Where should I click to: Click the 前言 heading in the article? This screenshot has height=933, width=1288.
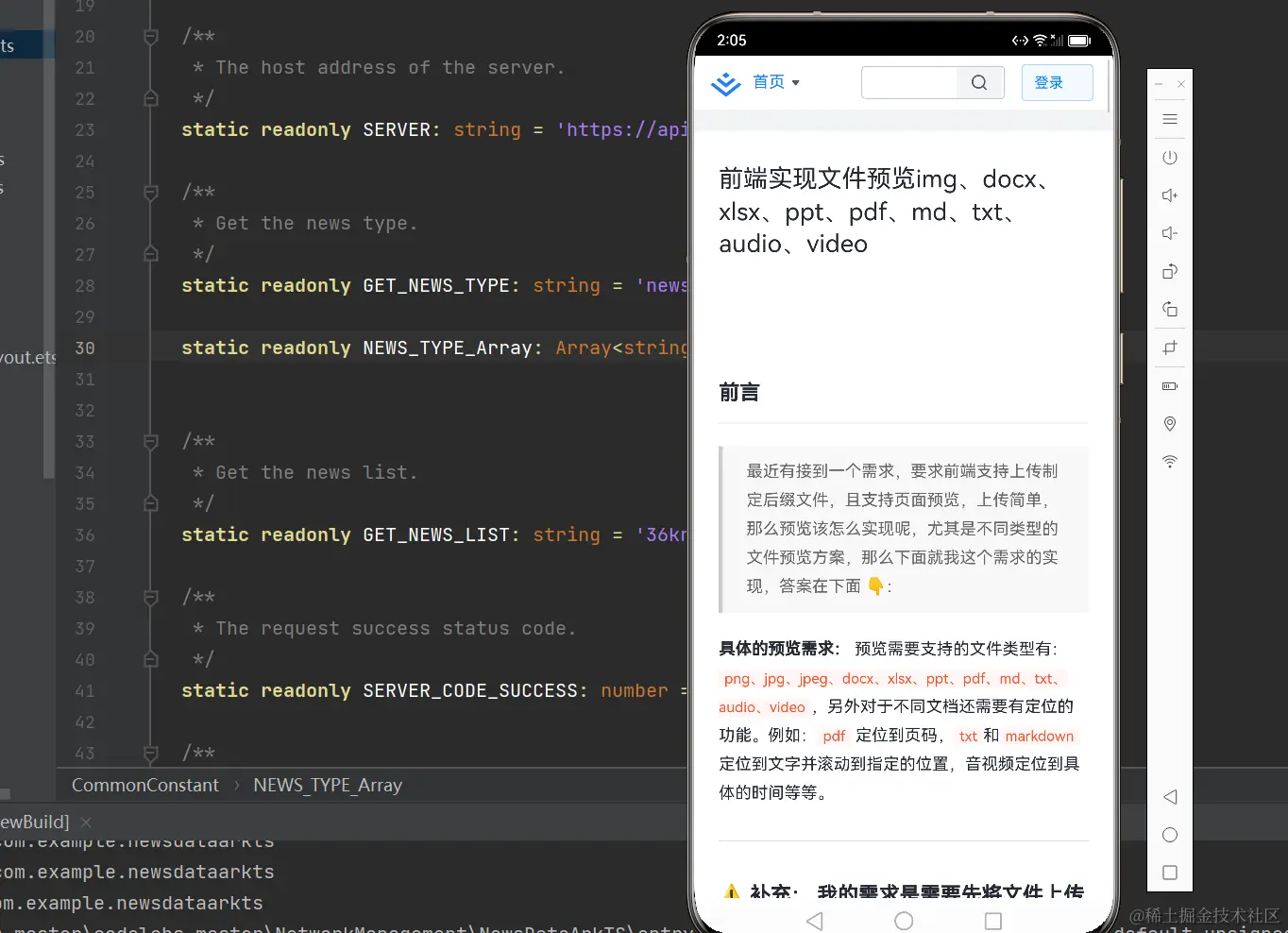tap(739, 392)
